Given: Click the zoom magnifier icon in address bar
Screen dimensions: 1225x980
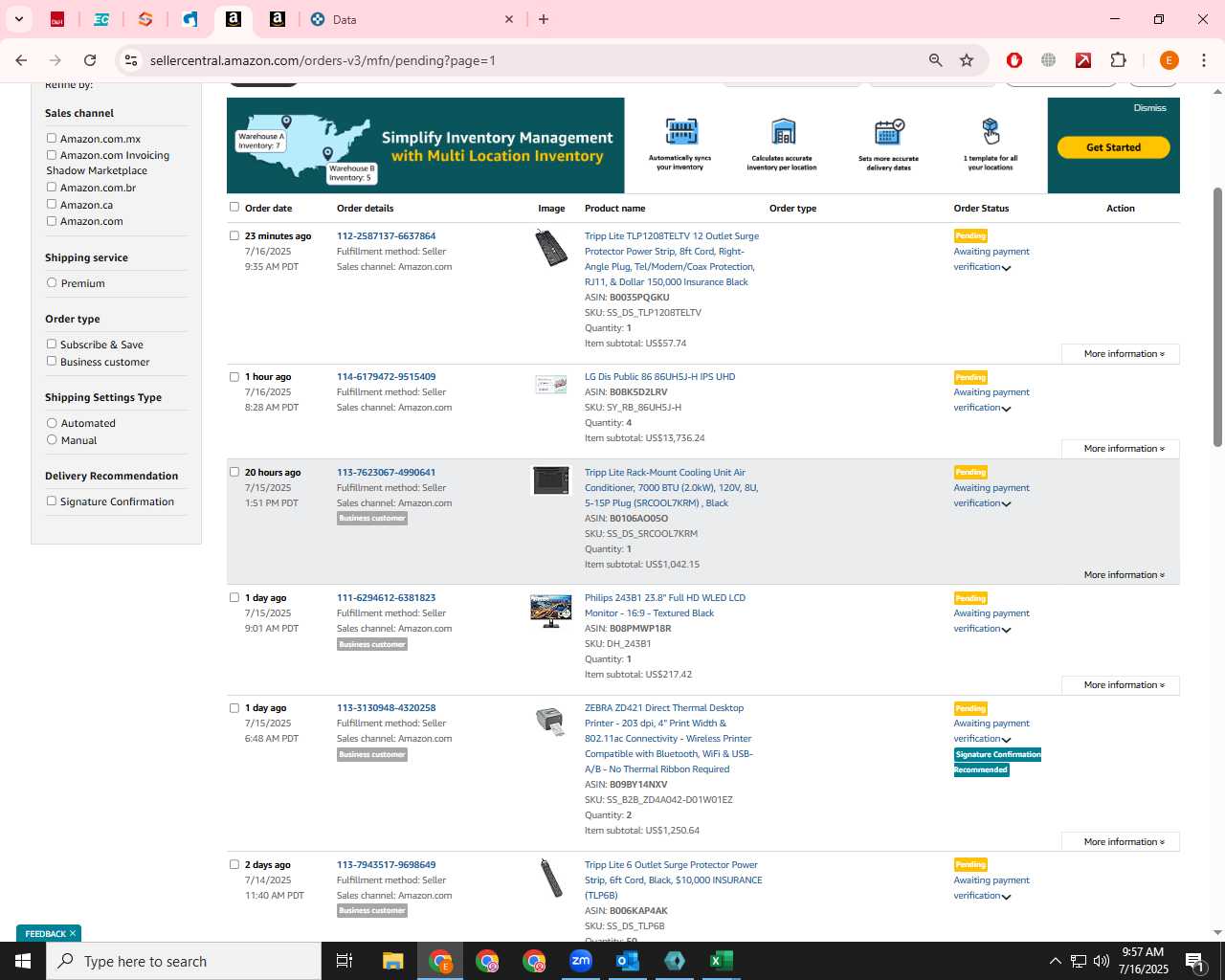Looking at the screenshot, I should pos(935,60).
